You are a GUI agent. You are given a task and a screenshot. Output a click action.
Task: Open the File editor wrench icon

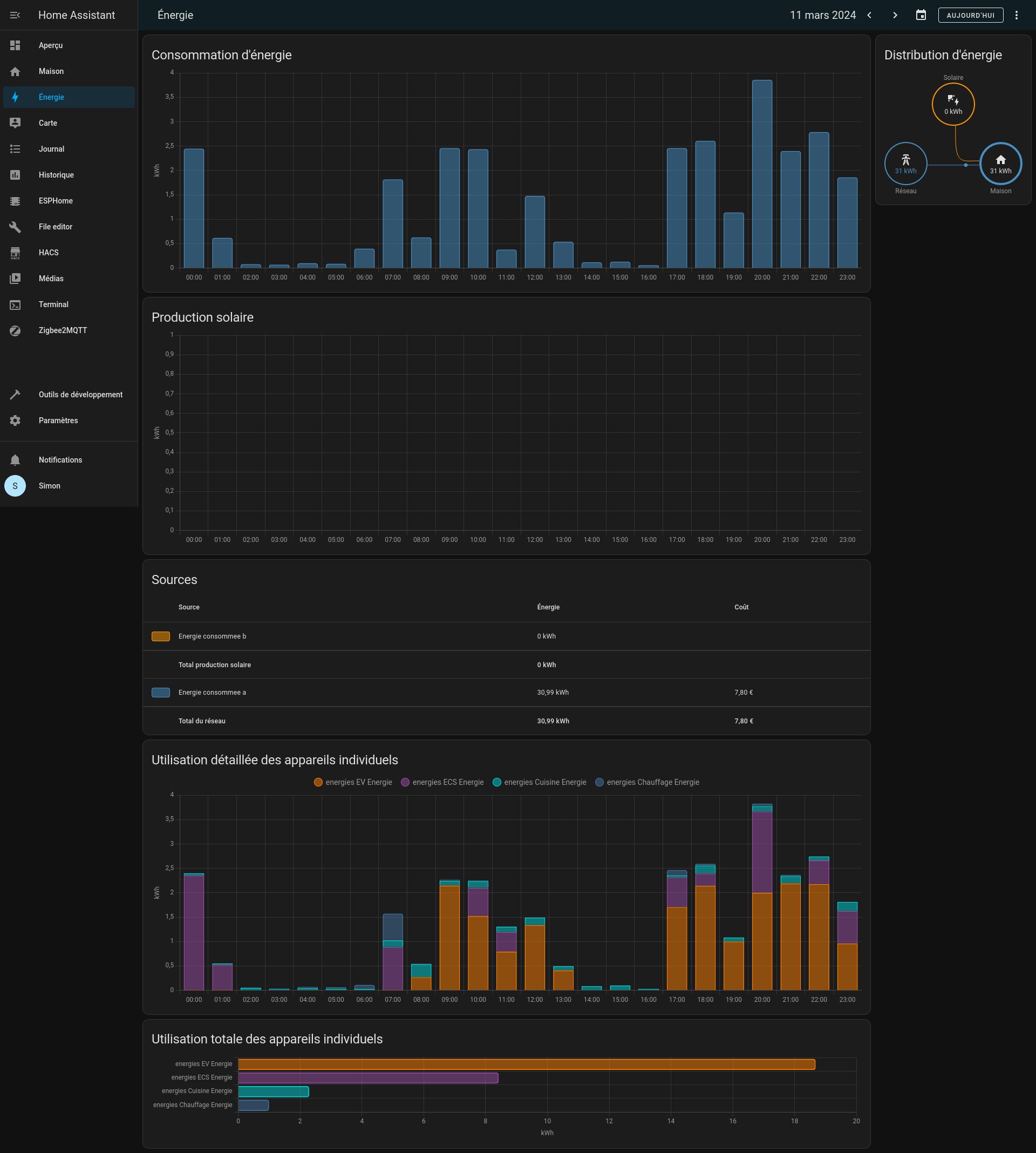click(x=15, y=227)
